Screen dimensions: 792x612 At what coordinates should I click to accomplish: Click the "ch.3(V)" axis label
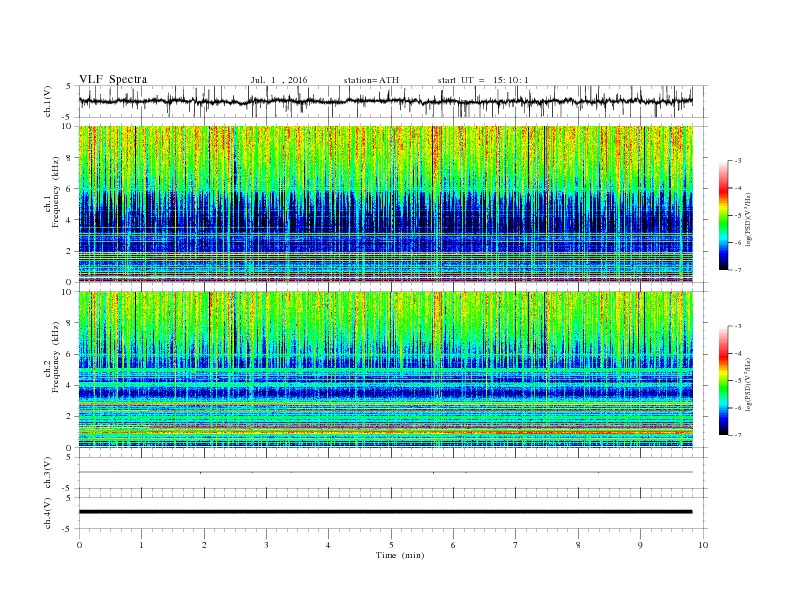(x=48, y=473)
